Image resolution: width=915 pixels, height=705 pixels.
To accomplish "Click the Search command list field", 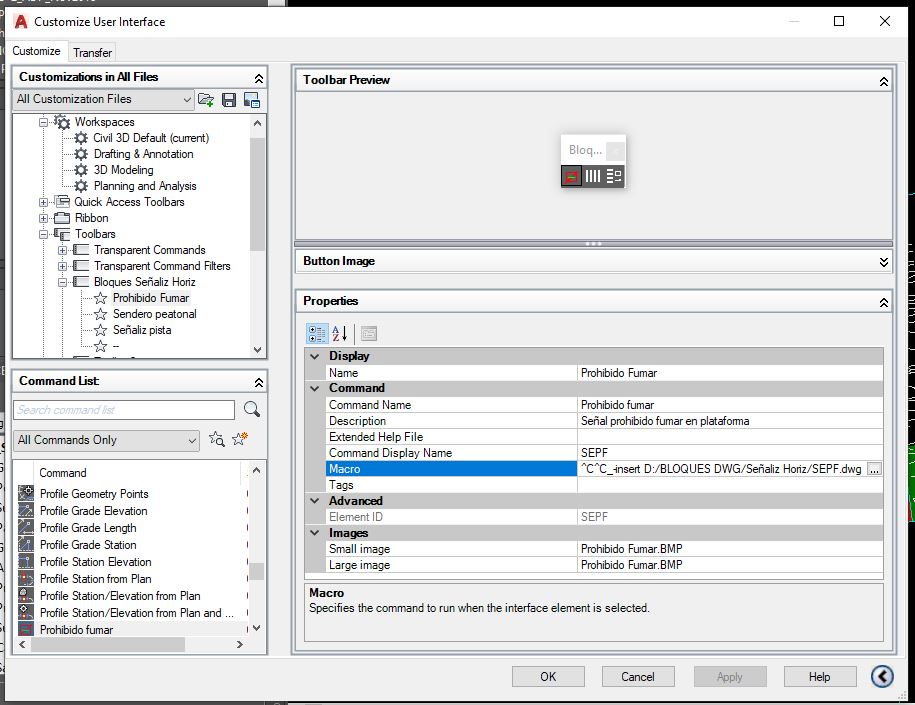I will (x=124, y=410).
